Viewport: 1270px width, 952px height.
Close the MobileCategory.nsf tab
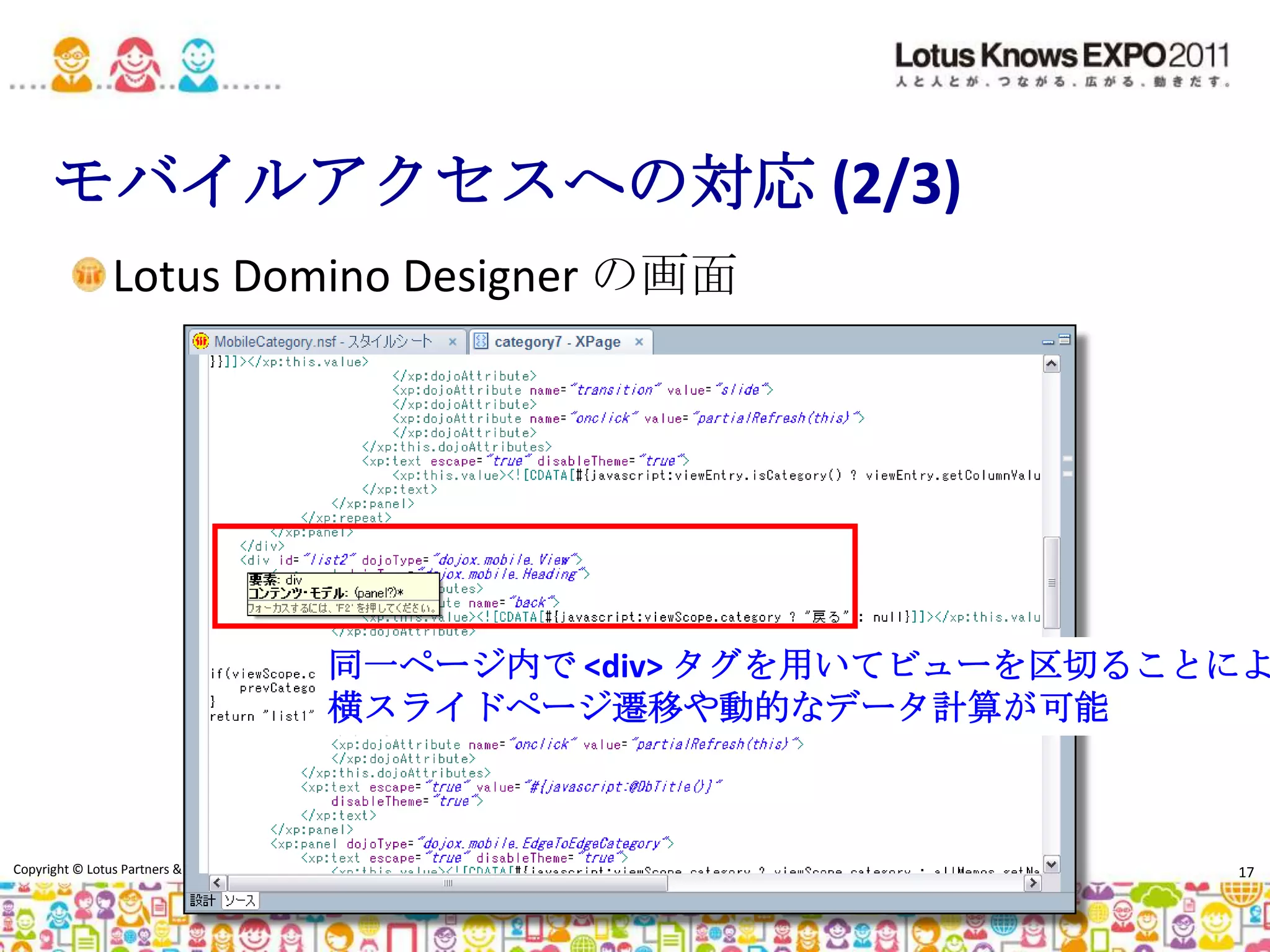tap(453, 342)
